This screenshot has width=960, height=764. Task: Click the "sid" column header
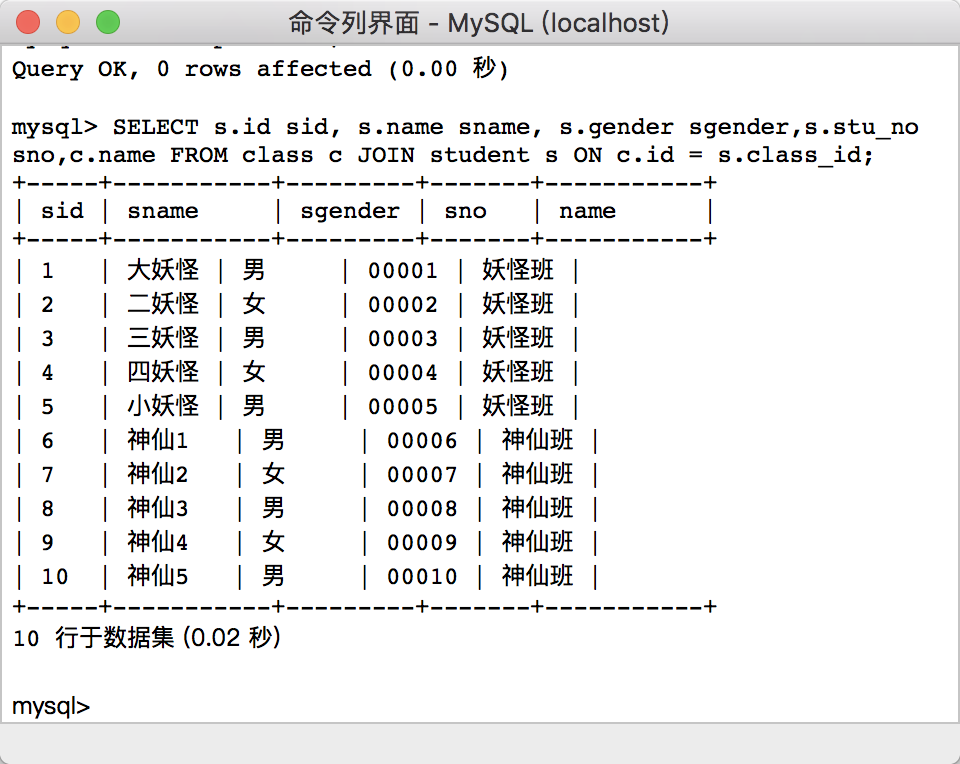(x=62, y=211)
